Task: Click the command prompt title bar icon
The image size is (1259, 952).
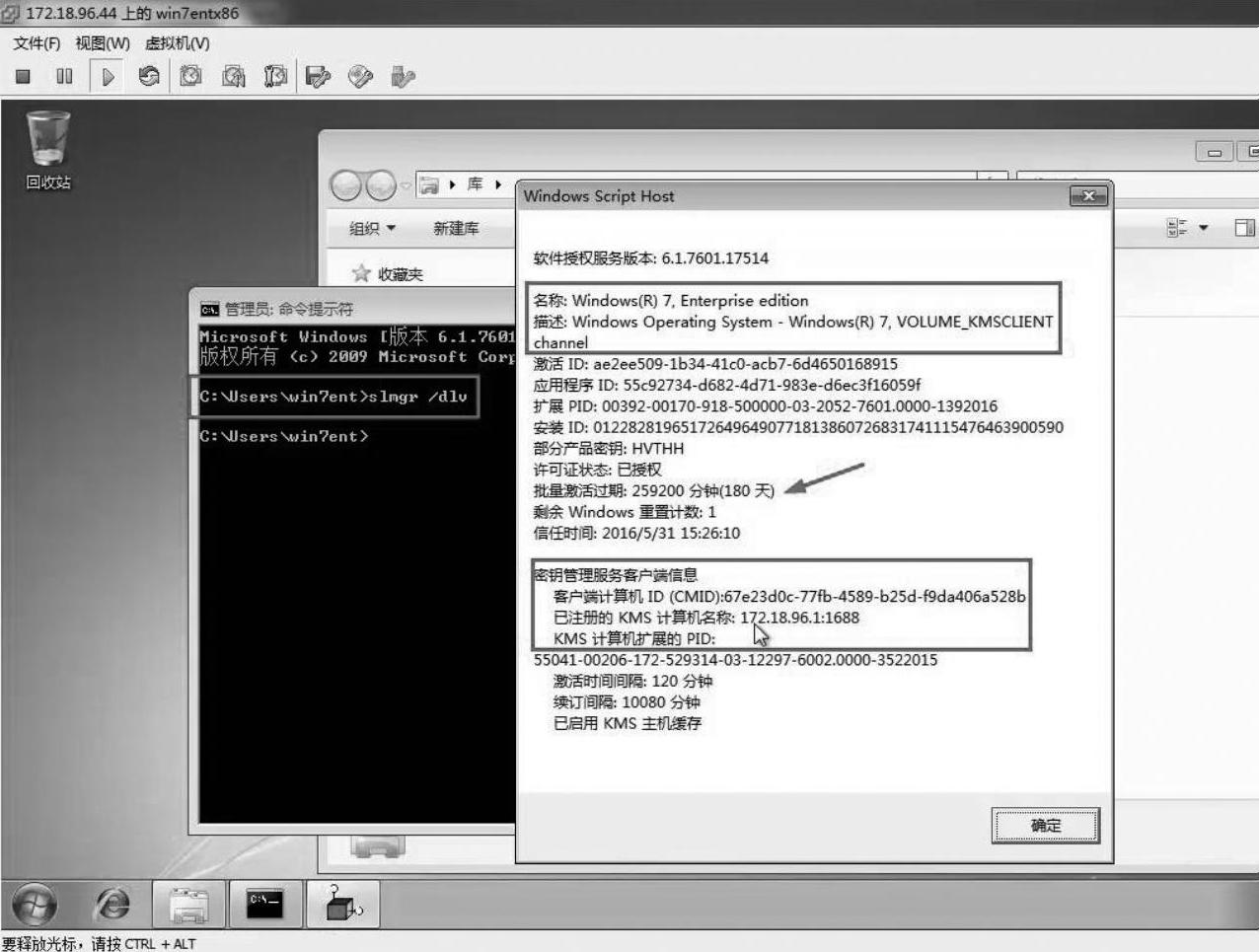Action: click(x=209, y=309)
